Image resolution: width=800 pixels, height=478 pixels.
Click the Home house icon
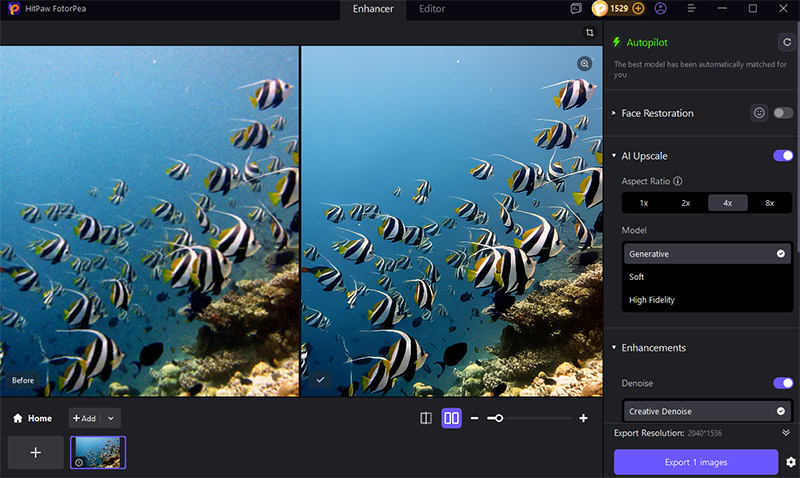18,418
